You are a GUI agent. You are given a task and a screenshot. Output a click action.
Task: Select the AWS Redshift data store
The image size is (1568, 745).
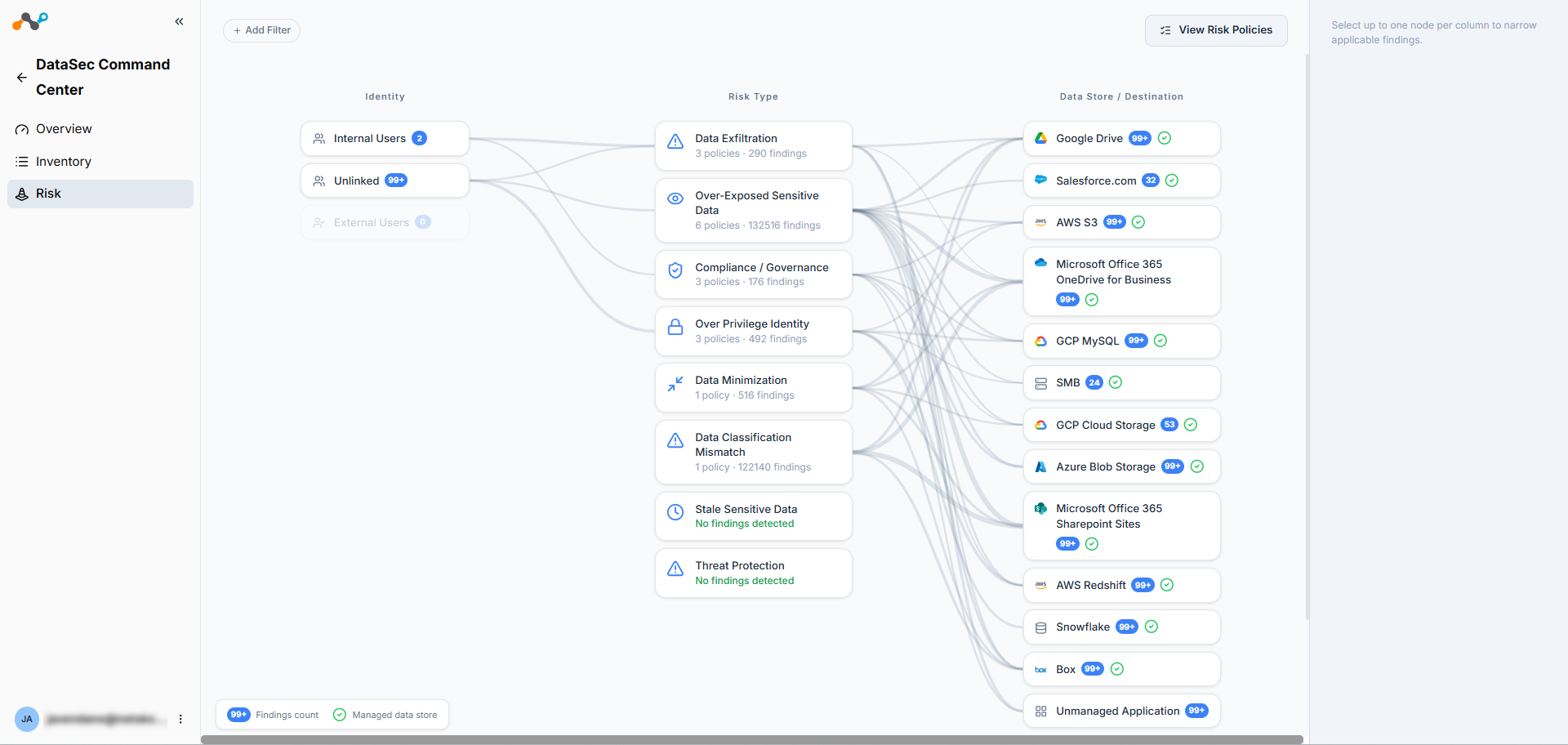1121,586
